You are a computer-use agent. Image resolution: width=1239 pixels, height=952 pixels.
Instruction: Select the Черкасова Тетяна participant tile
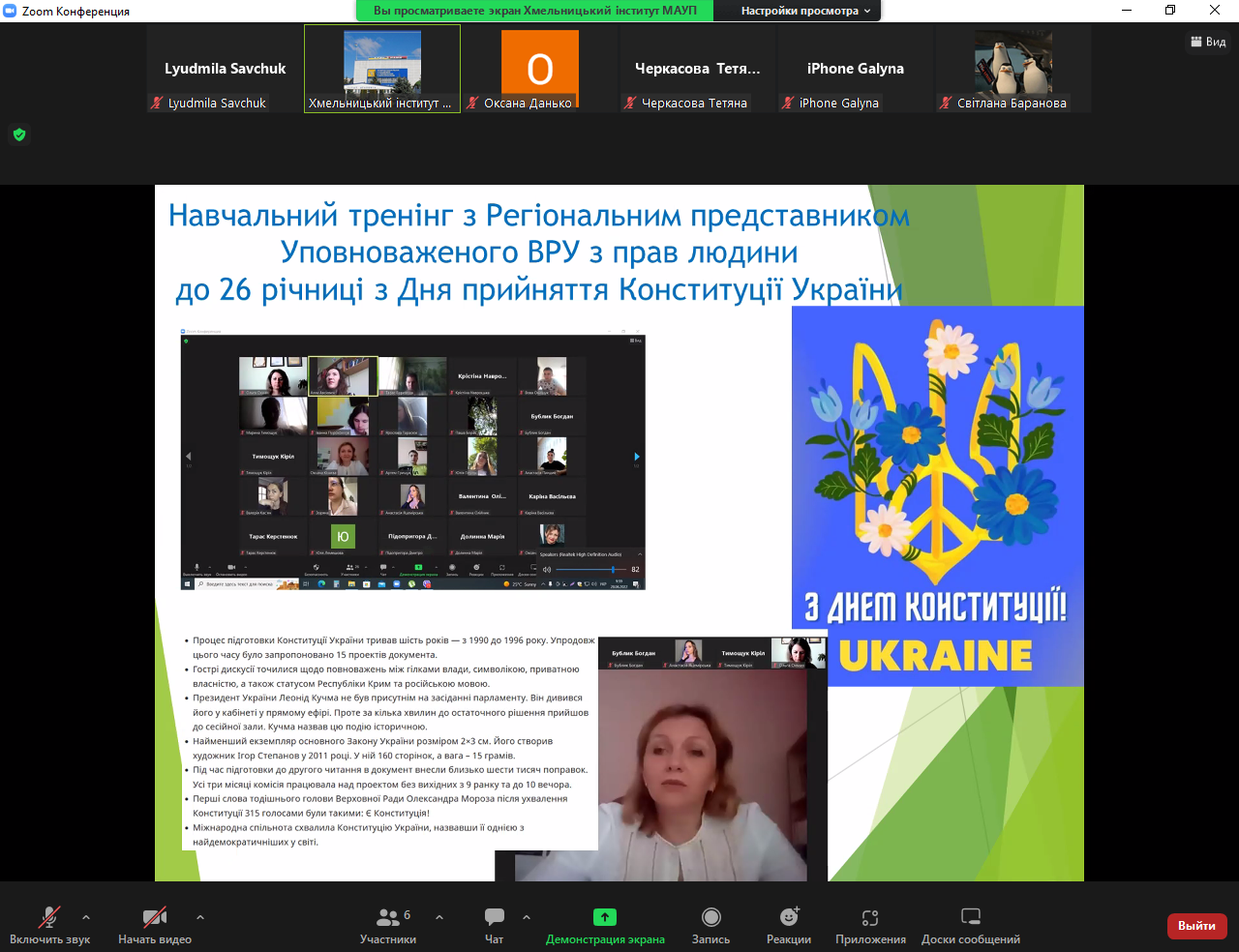[698, 69]
